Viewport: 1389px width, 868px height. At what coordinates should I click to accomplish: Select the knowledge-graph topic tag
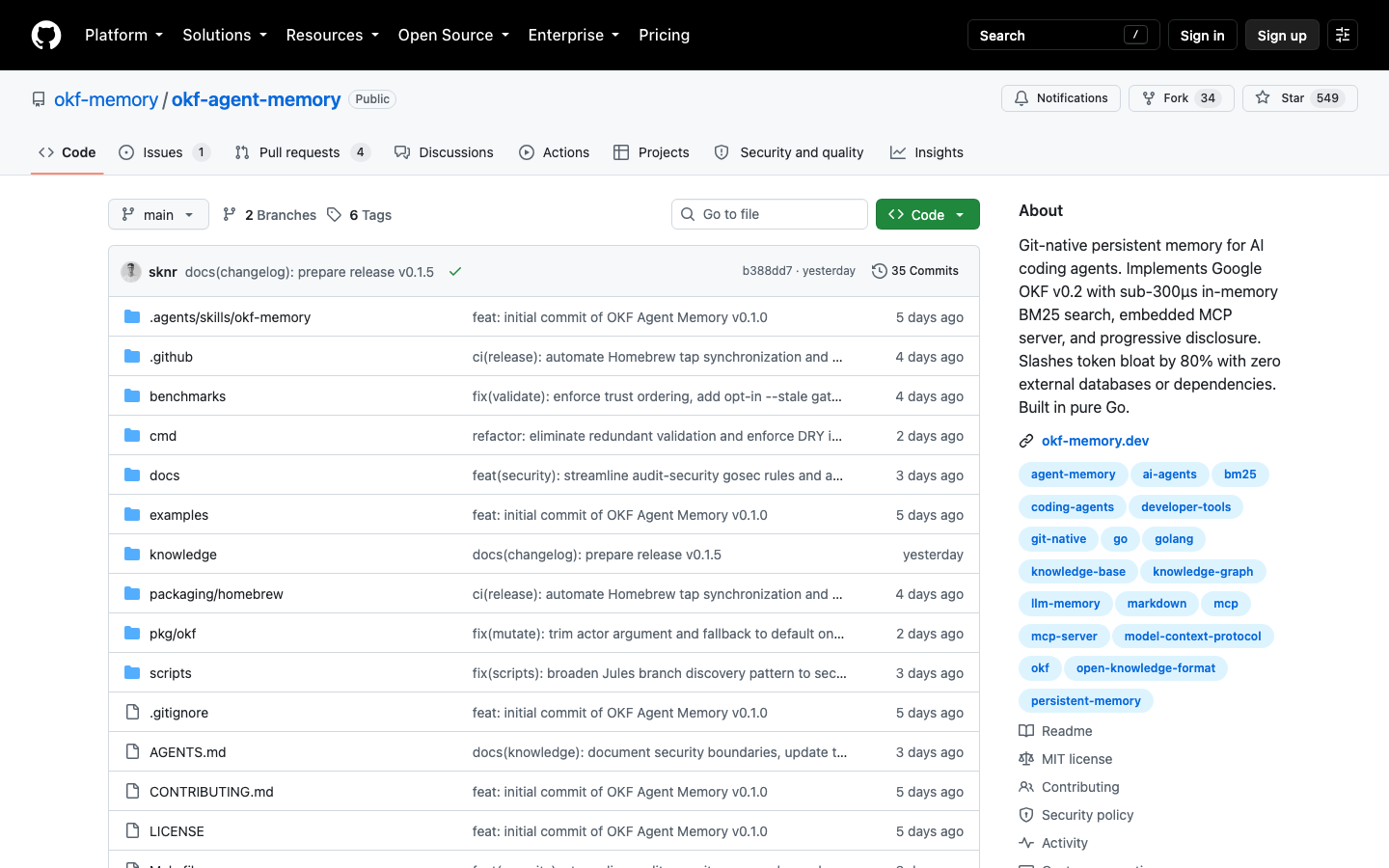point(1203,572)
